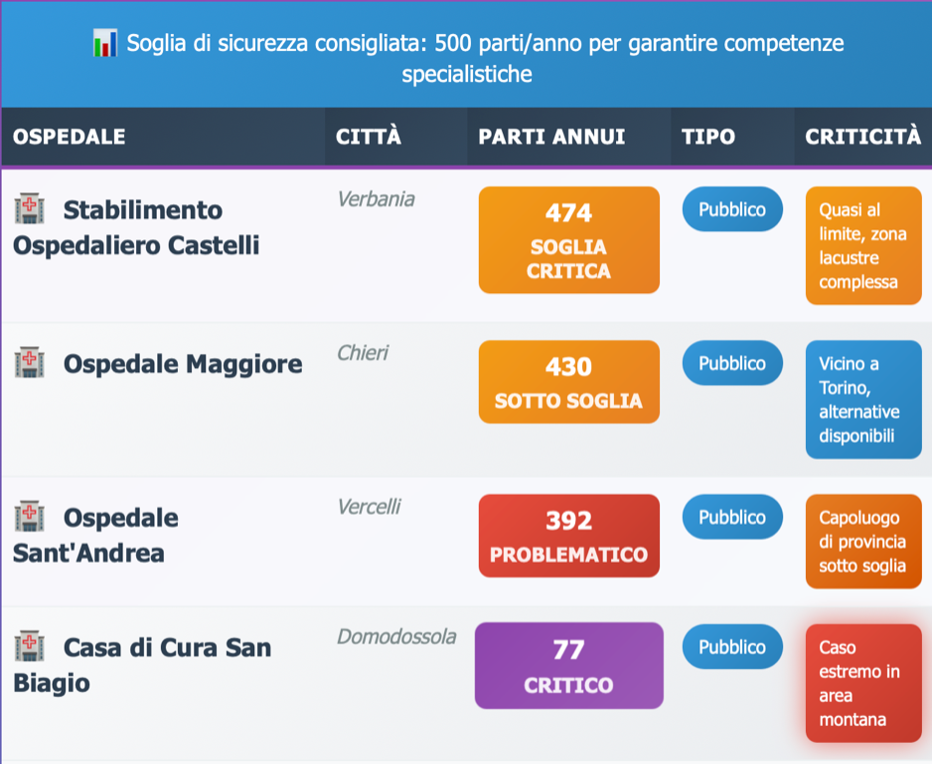Click the CRITICITÀ column header

tap(862, 137)
